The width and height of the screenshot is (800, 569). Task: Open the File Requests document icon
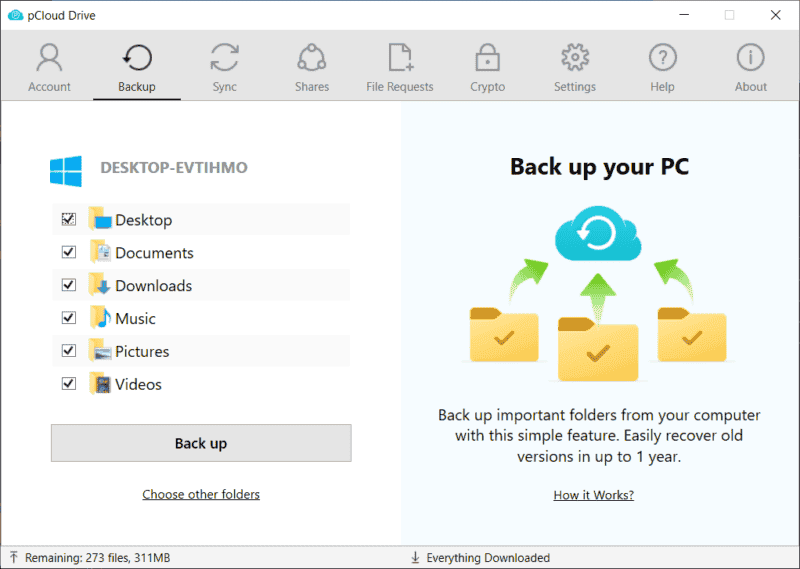(x=401, y=58)
